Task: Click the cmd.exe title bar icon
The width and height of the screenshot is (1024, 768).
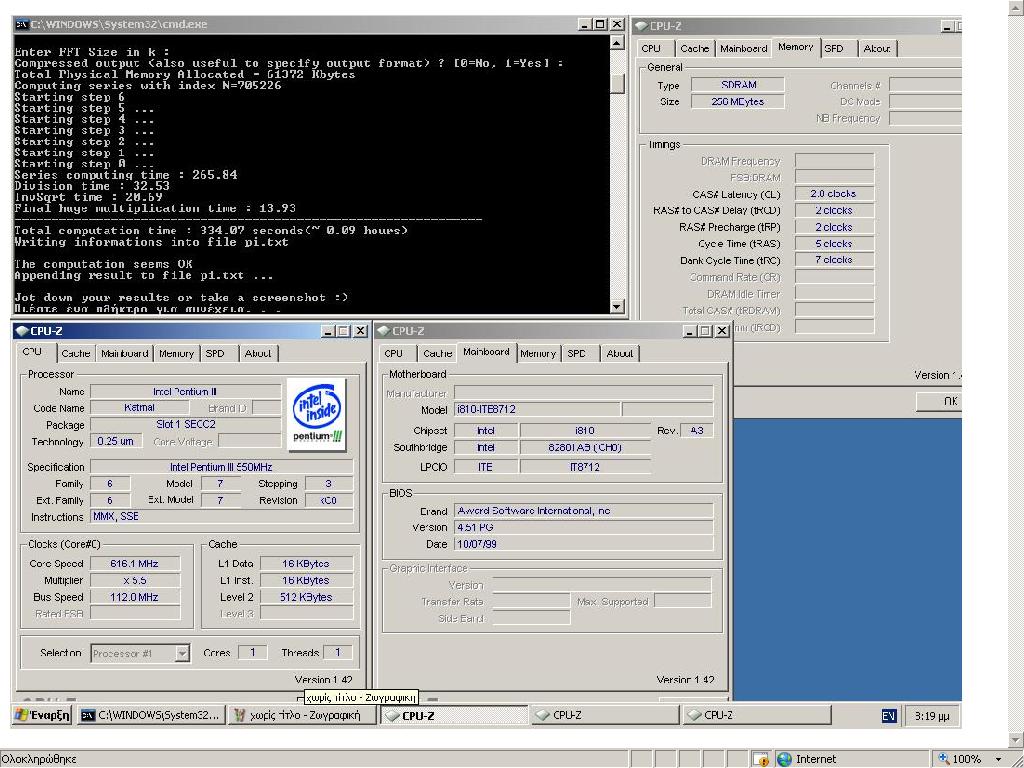Action: [x=22, y=24]
